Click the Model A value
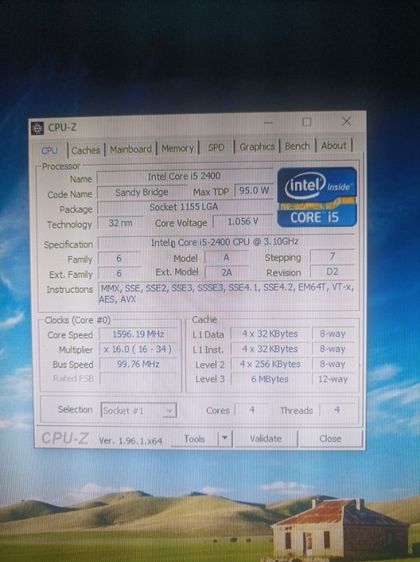This screenshot has height=562, width=420. [226, 257]
